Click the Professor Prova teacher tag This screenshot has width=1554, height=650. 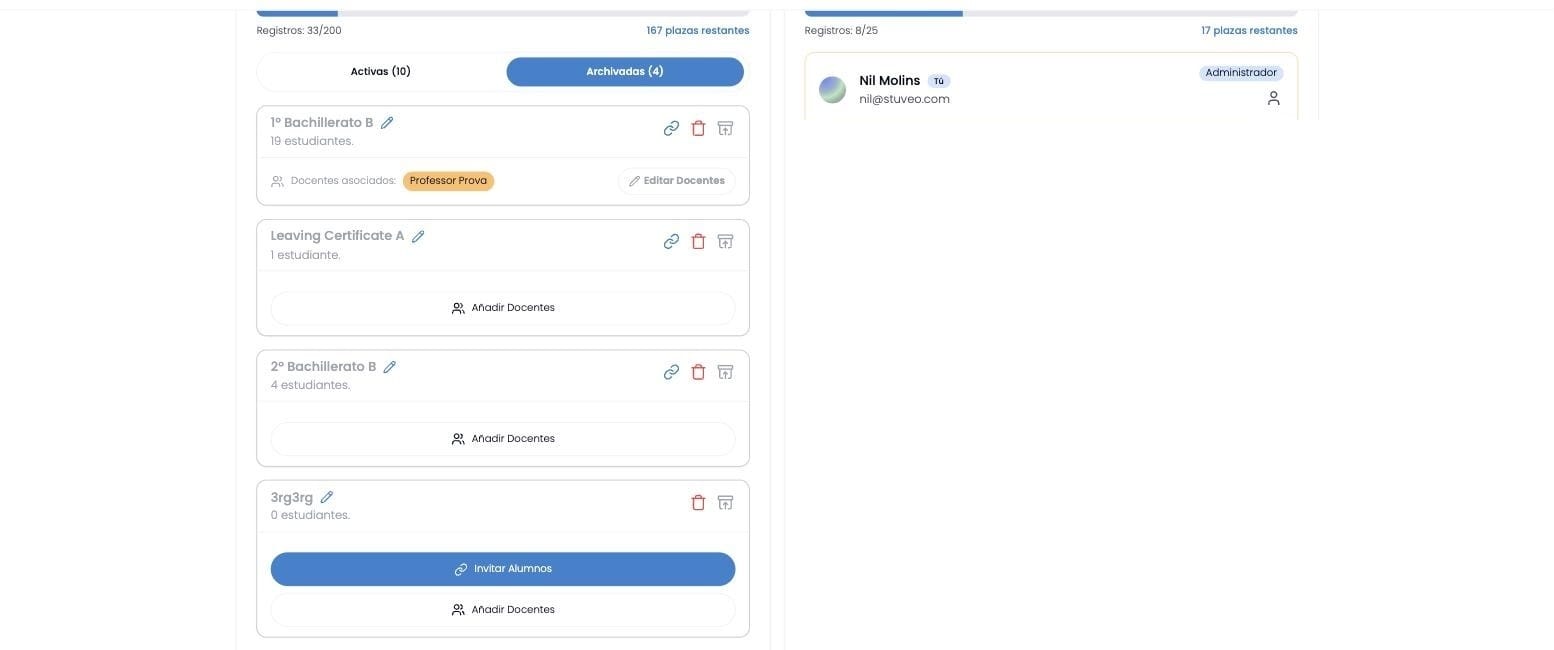click(448, 181)
